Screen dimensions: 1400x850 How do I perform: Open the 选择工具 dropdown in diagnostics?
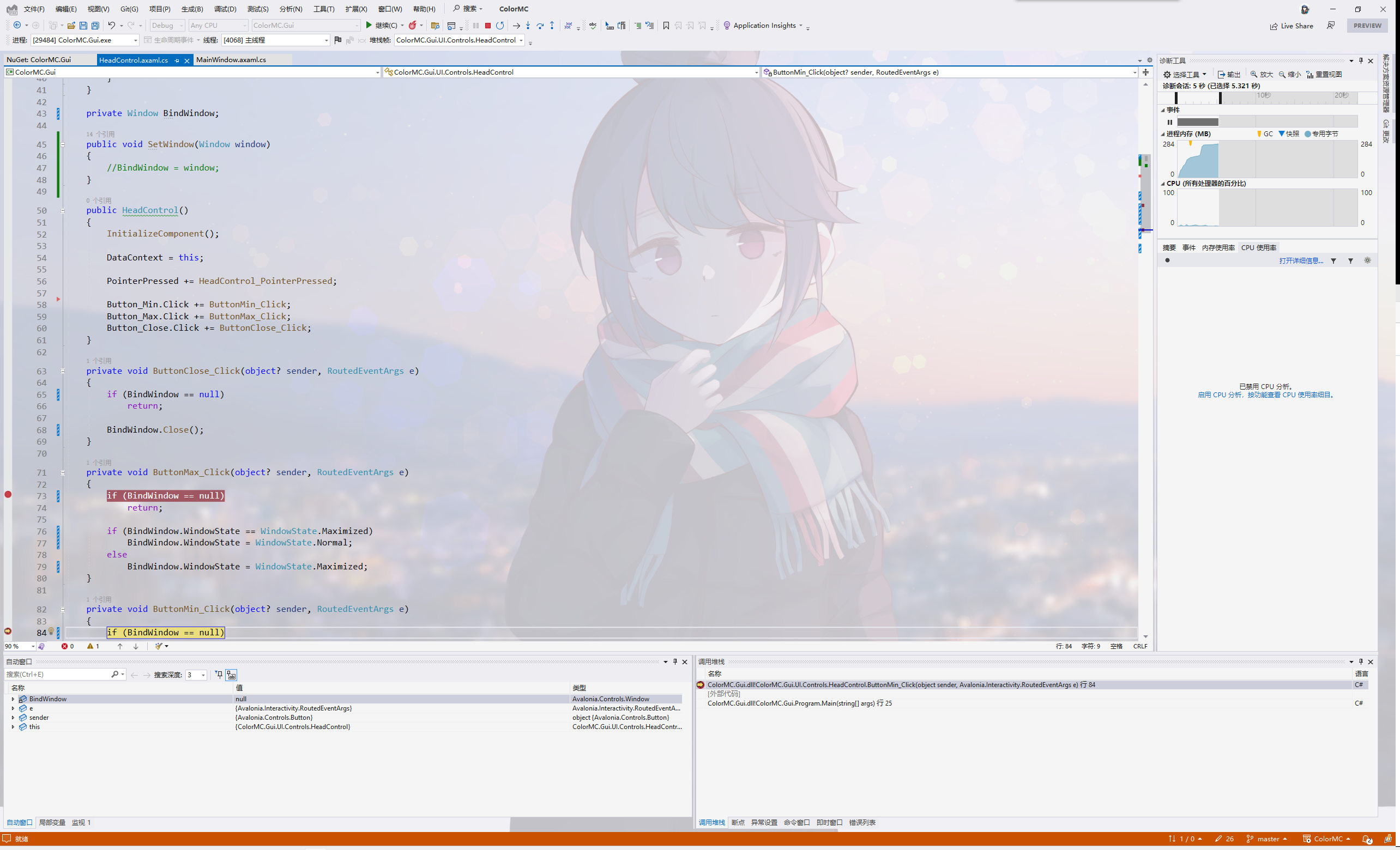(x=1186, y=74)
